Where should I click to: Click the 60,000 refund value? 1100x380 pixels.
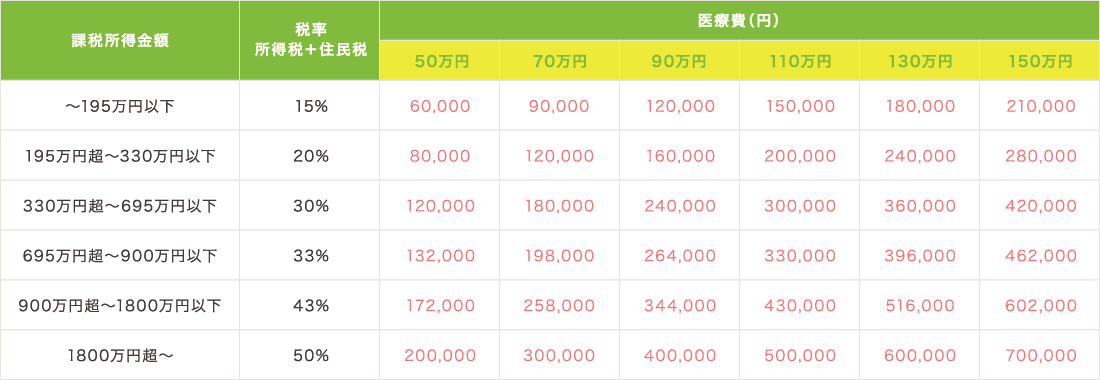pos(440,106)
